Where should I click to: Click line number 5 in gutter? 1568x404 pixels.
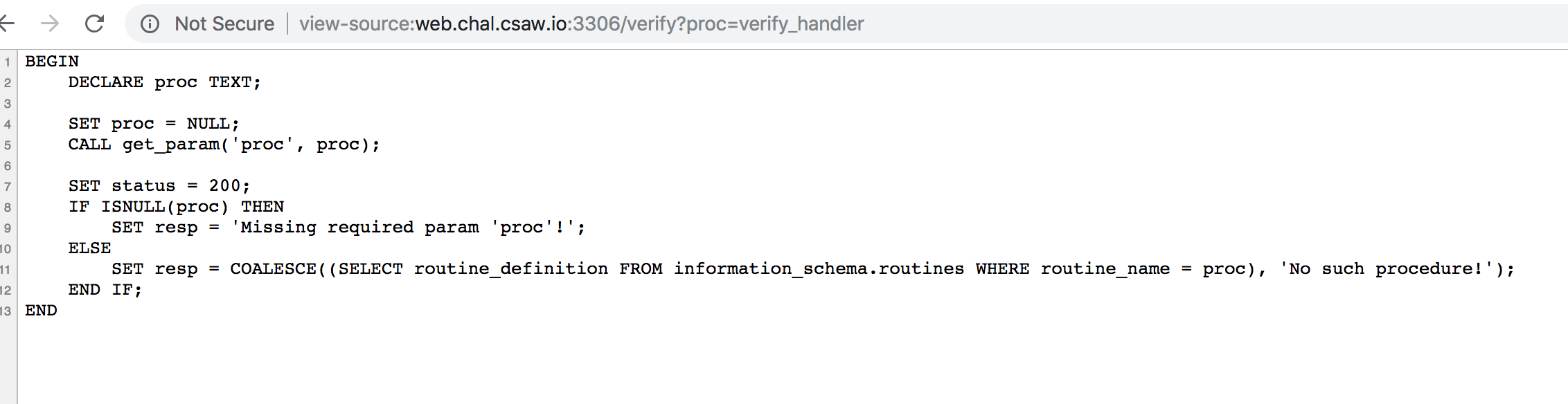pyautogui.click(x=8, y=145)
